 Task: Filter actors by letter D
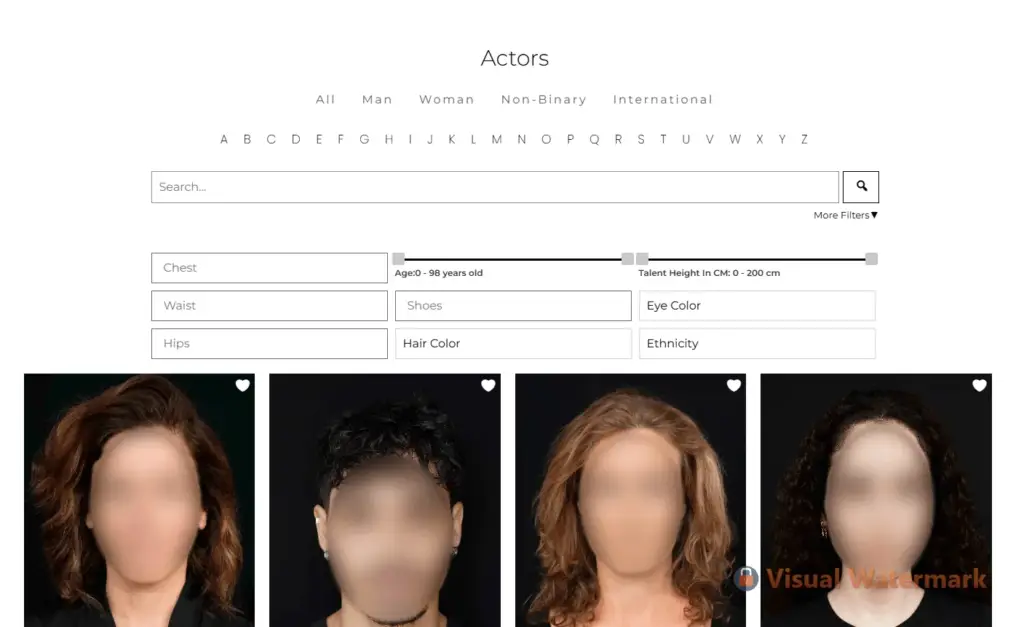pos(296,139)
